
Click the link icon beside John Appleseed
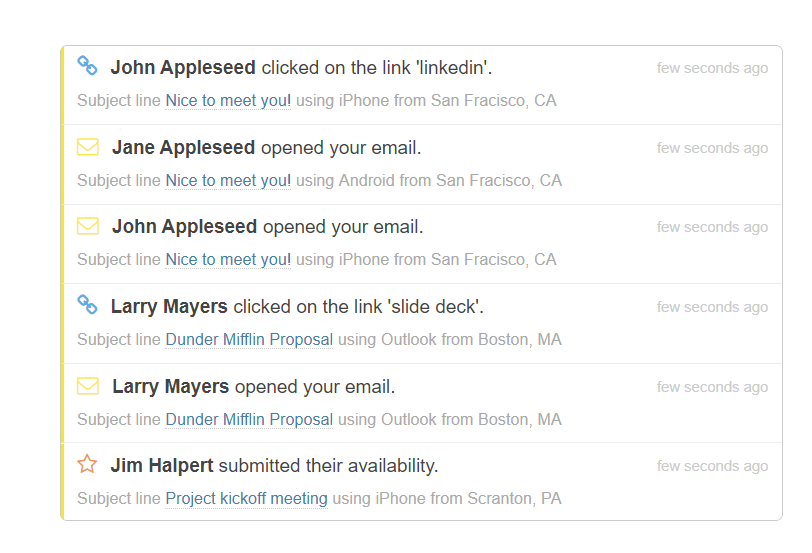tap(88, 66)
